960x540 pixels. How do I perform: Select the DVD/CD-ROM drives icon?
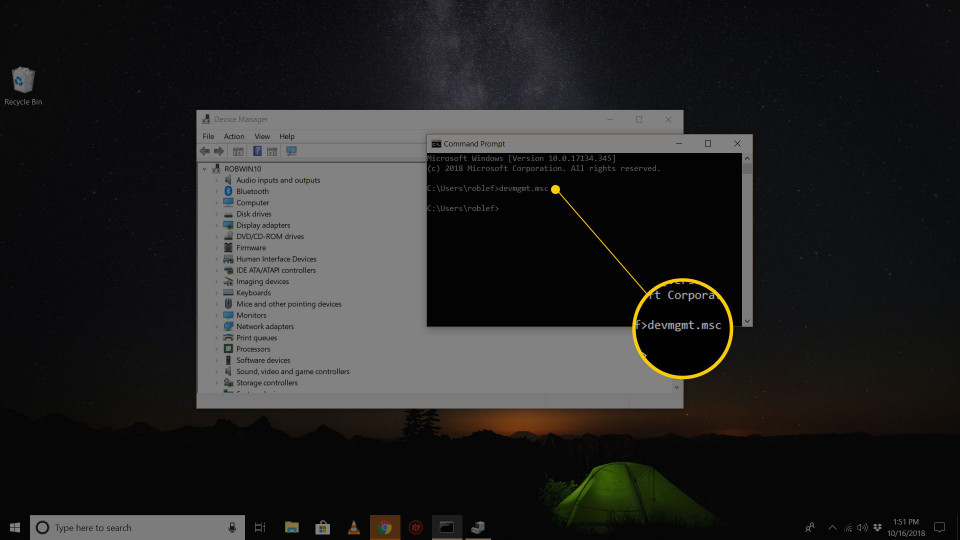228,236
